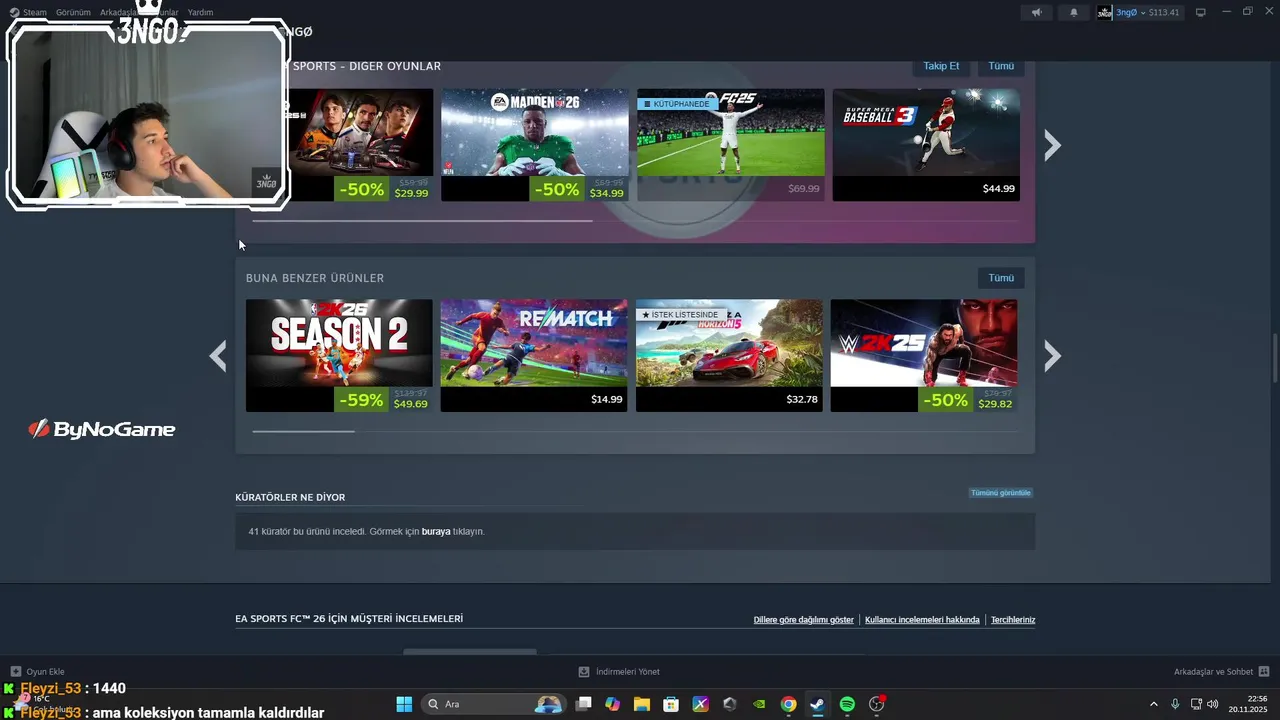Click Steam icon in taskbar
1280x720 pixels.
(x=817, y=704)
